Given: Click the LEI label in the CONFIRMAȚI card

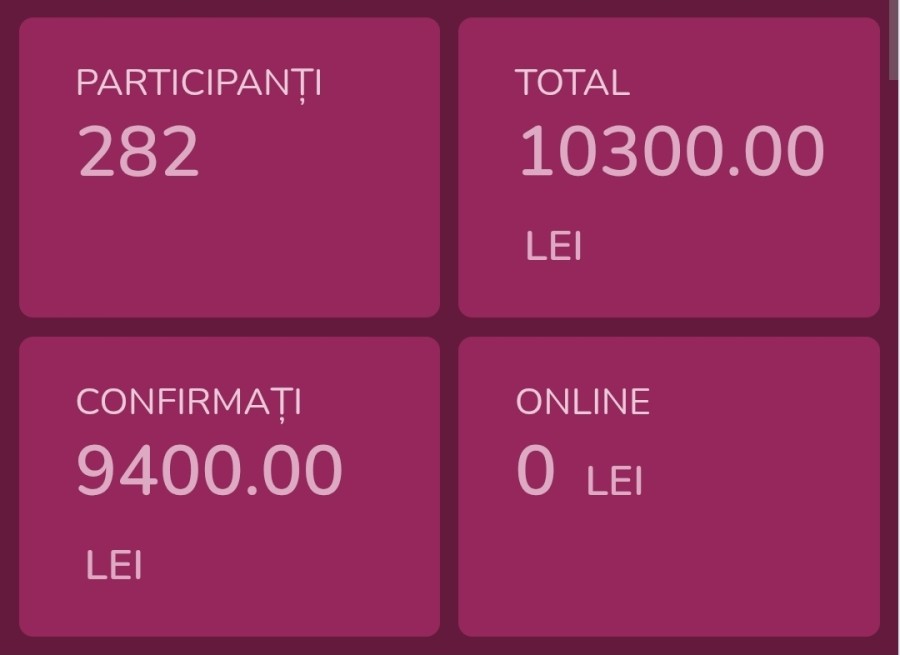Looking at the screenshot, I should (116, 561).
